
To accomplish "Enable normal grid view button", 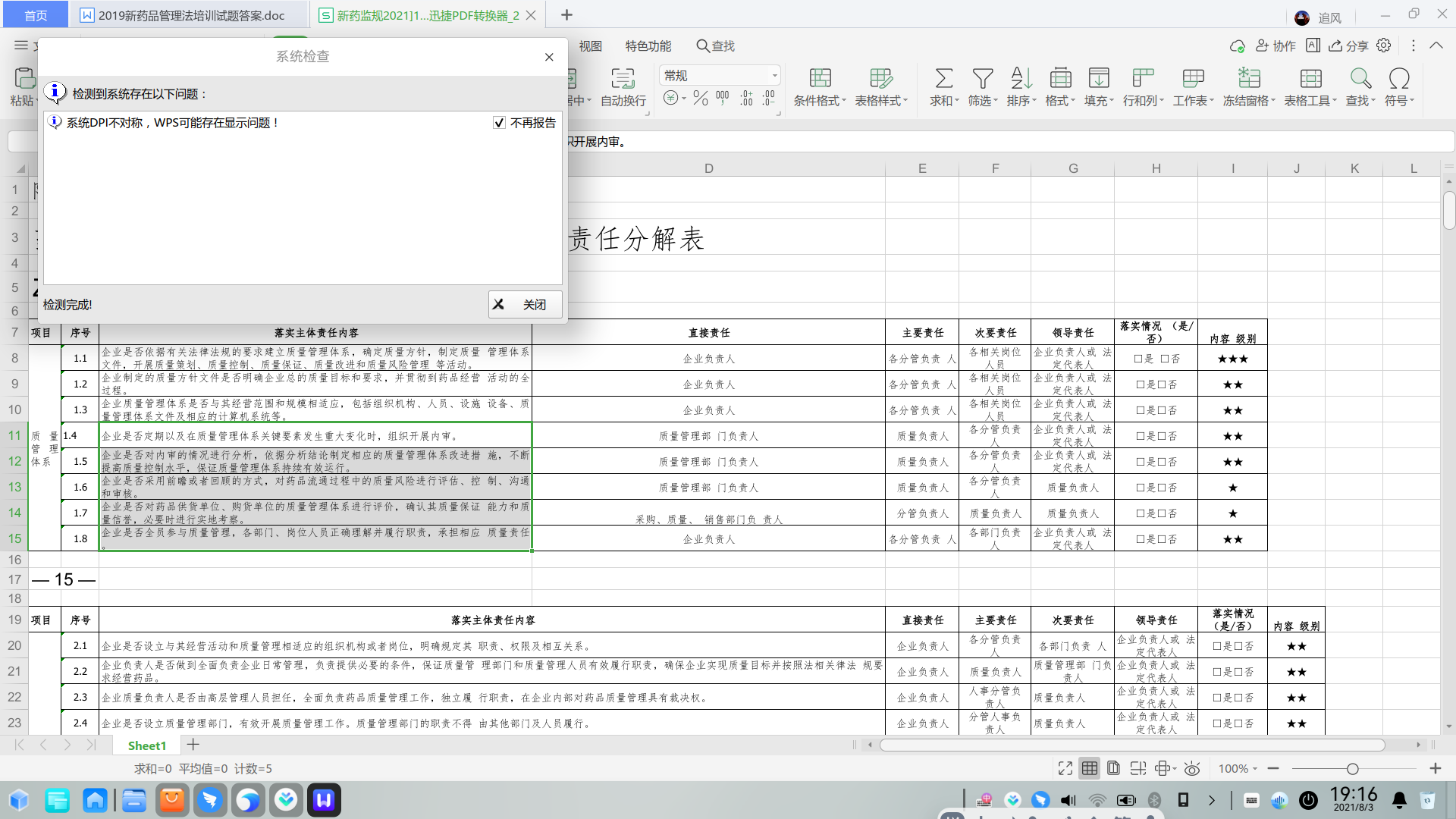I will click(x=1090, y=768).
